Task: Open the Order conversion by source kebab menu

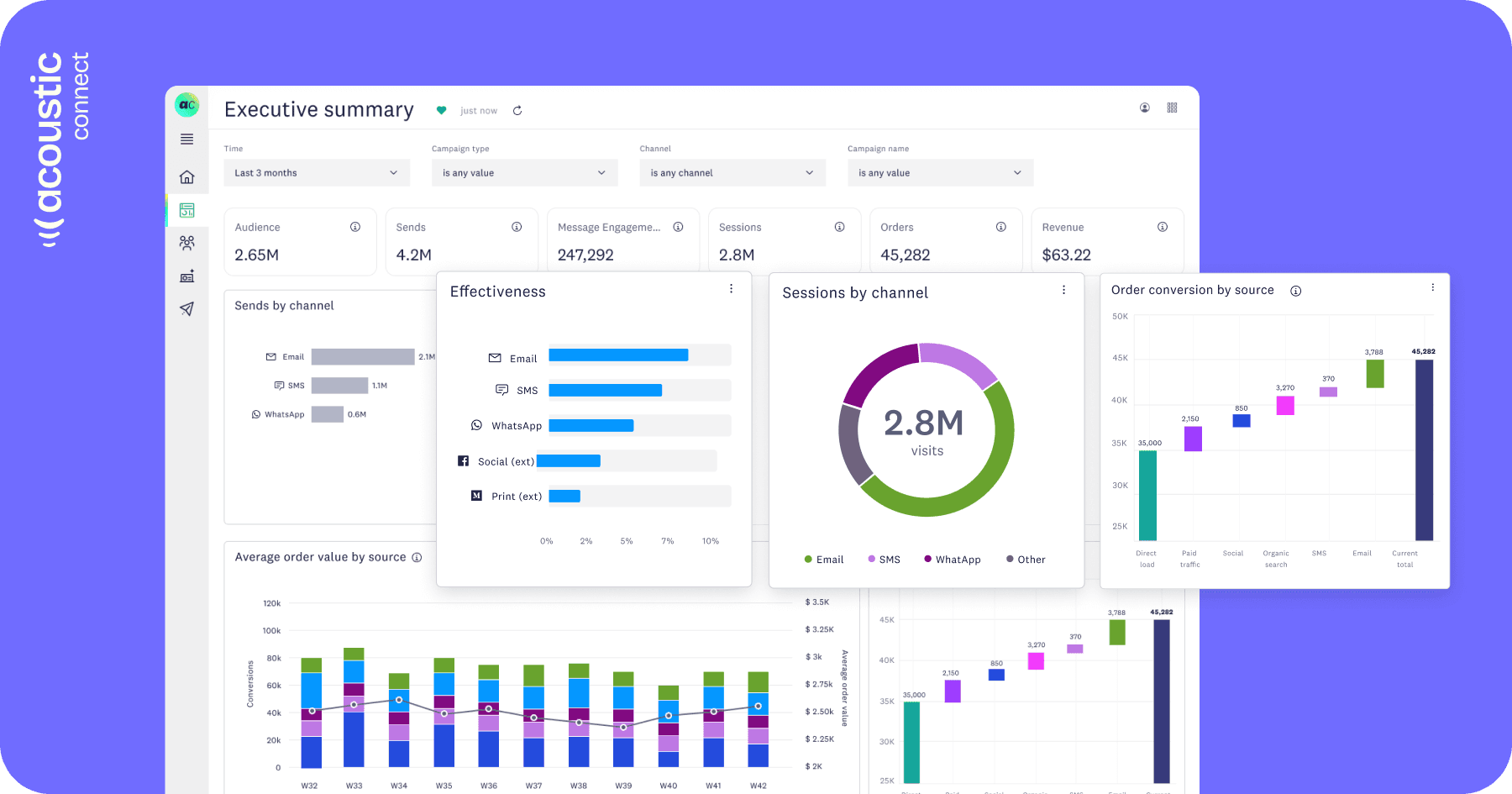Action: pyautogui.click(x=1432, y=287)
